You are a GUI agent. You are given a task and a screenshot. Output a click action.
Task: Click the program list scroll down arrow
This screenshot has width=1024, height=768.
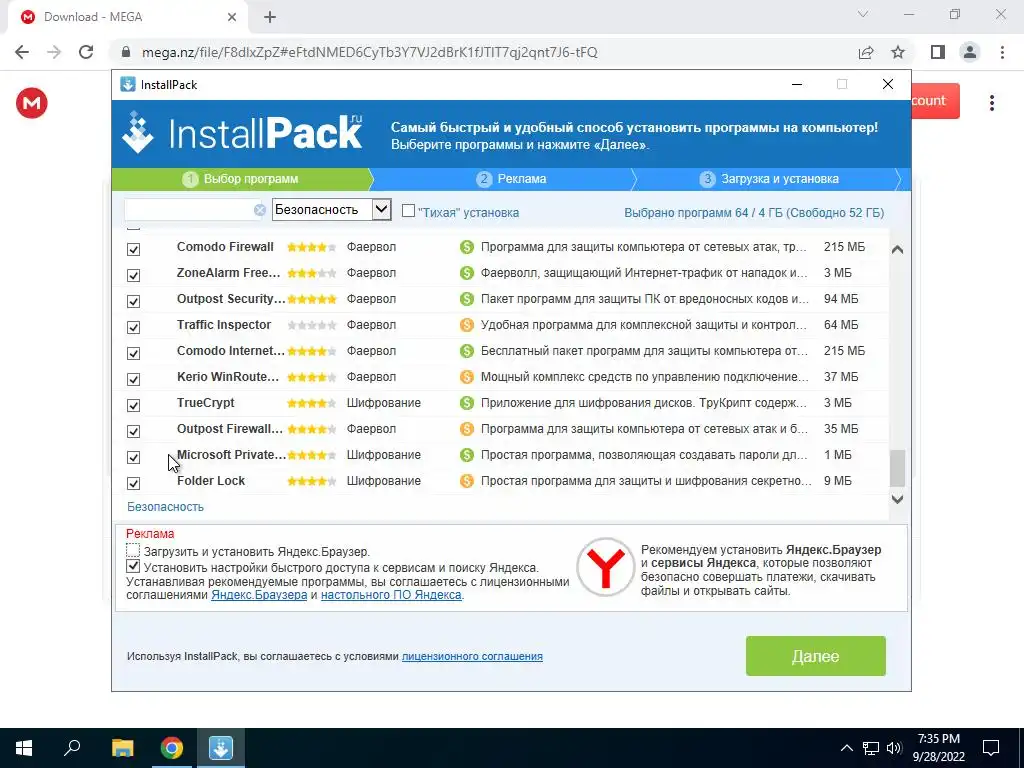tap(897, 500)
